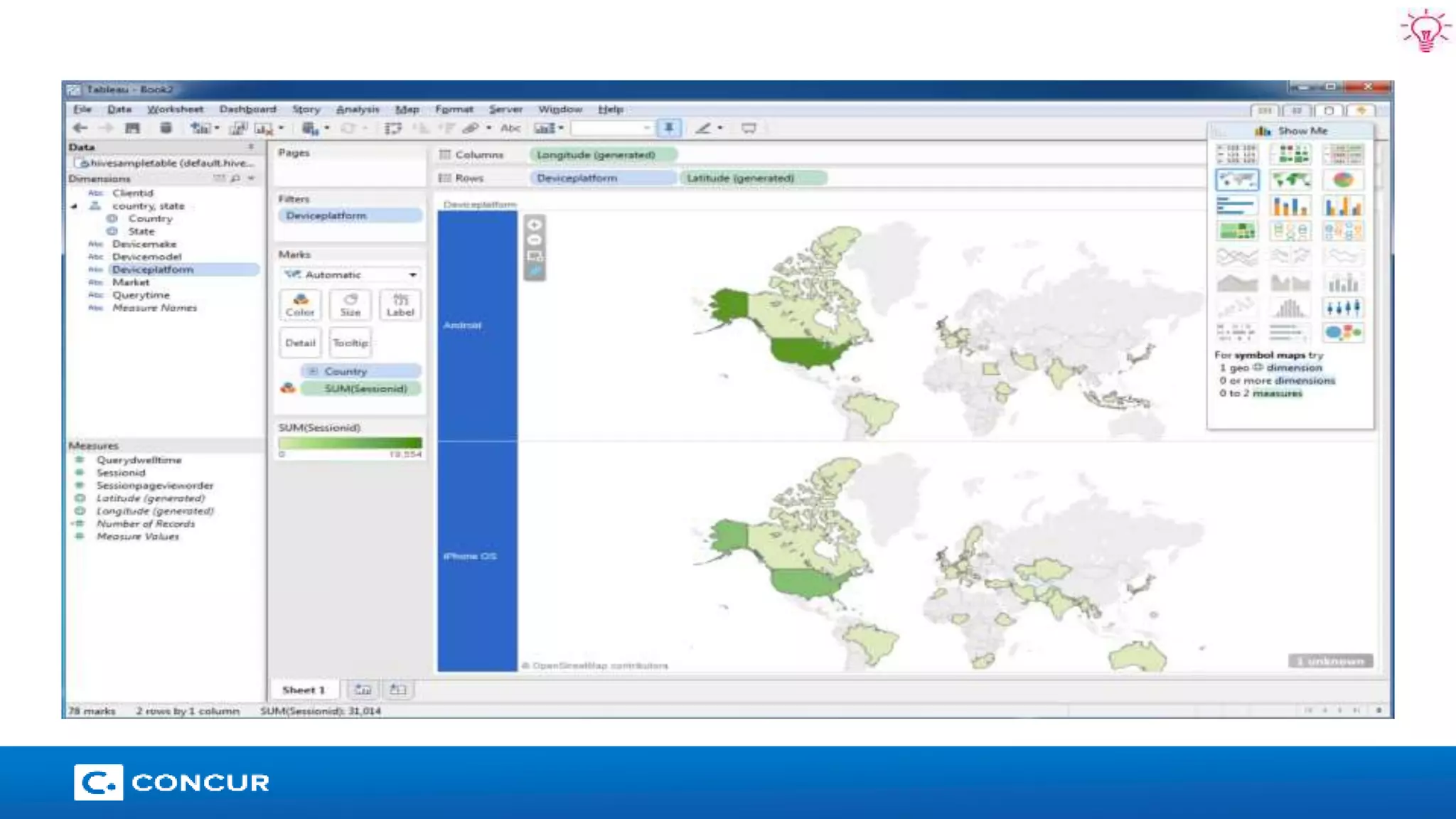Select the treemap chart in Show Me
This screenshot has width=1456, height=819.
click(x=1236, y=231)
